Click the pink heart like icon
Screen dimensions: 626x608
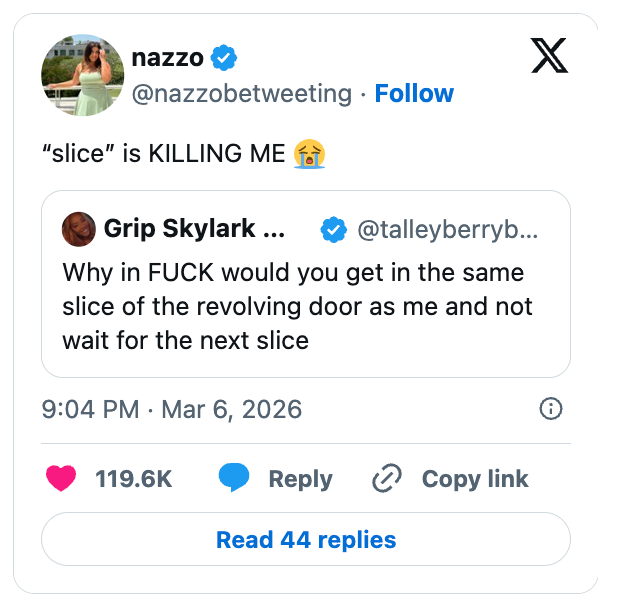point(62,479)
